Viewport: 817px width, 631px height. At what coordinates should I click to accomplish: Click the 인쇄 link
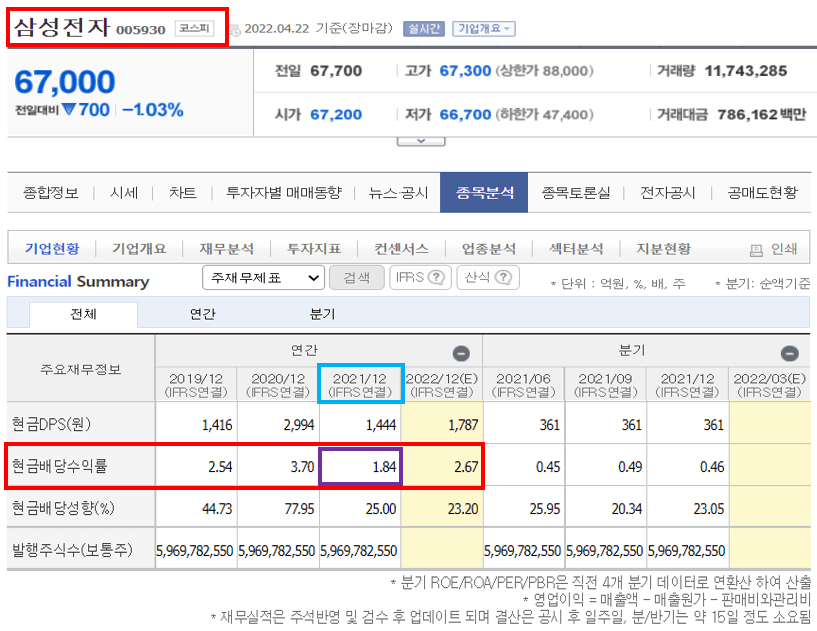(784, 249)
